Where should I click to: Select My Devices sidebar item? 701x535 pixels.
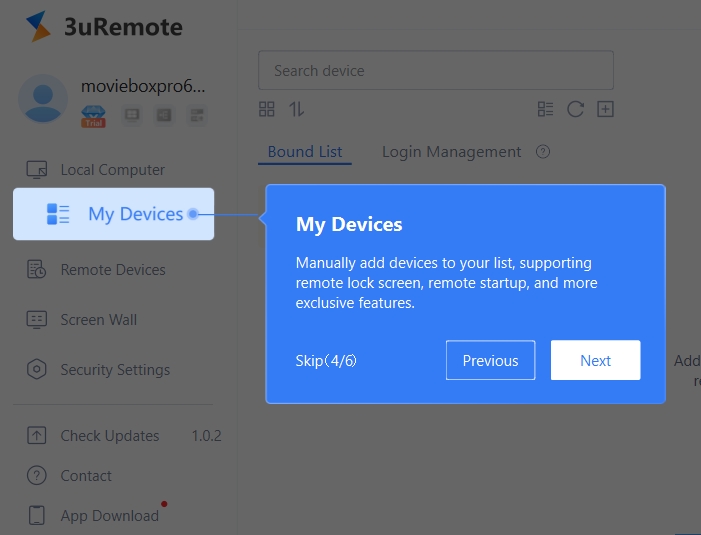click(114, 214)
